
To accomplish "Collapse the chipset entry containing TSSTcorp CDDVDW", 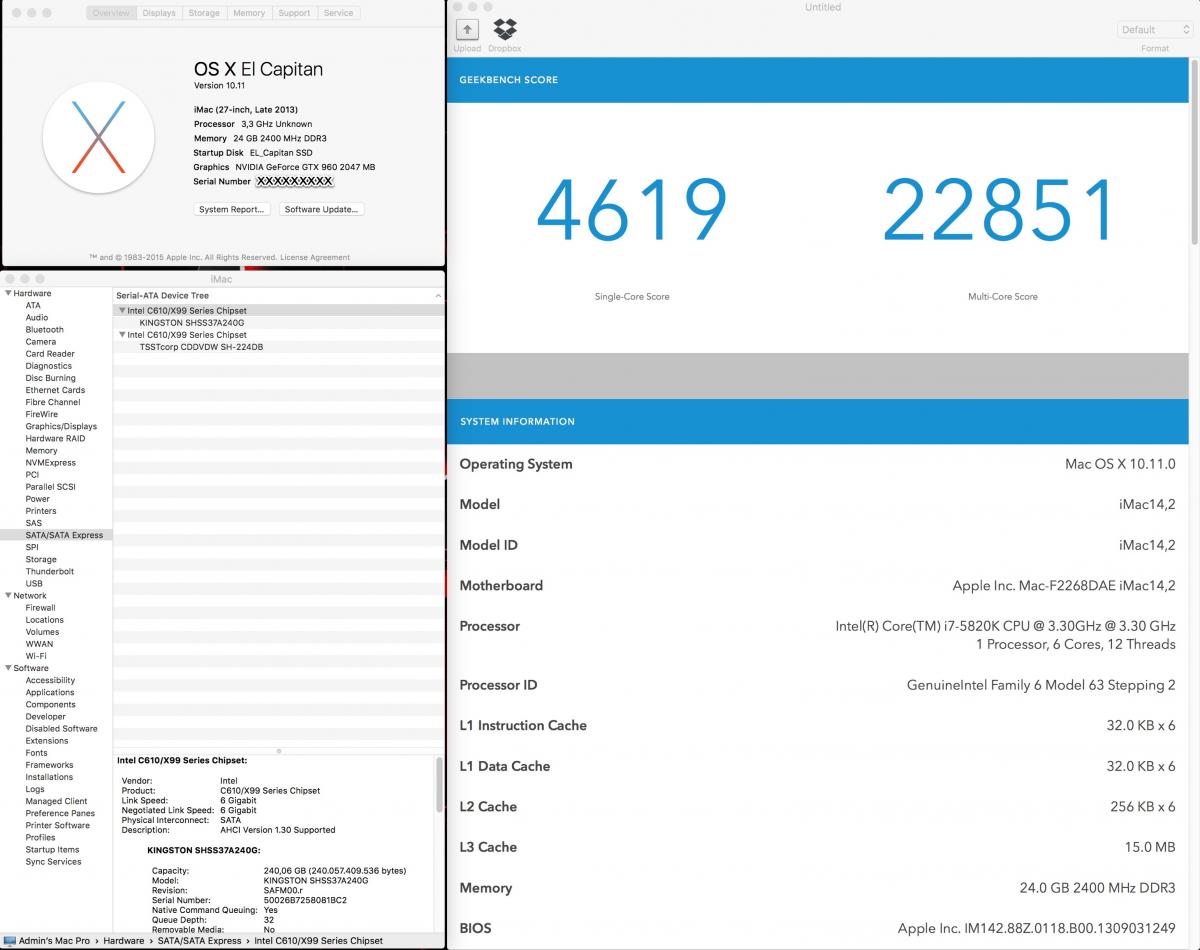I will tap(122, 335).
